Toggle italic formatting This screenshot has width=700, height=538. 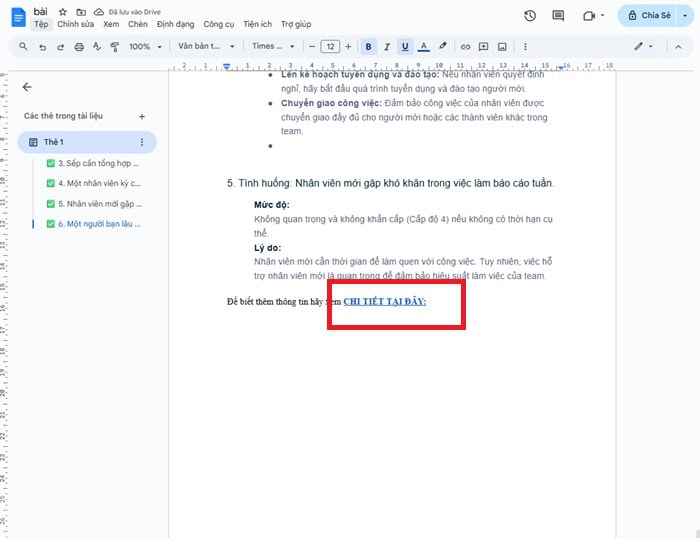387,46
